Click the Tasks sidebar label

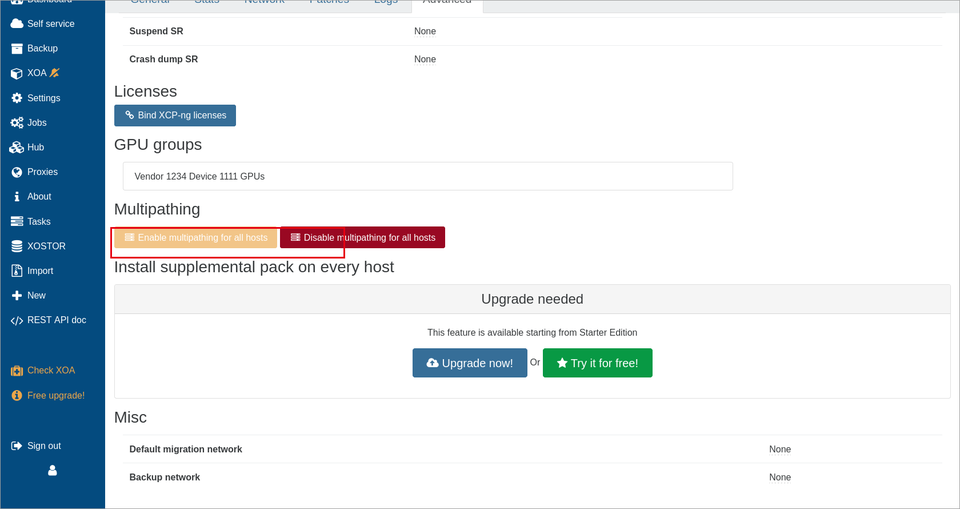point(39,221)
